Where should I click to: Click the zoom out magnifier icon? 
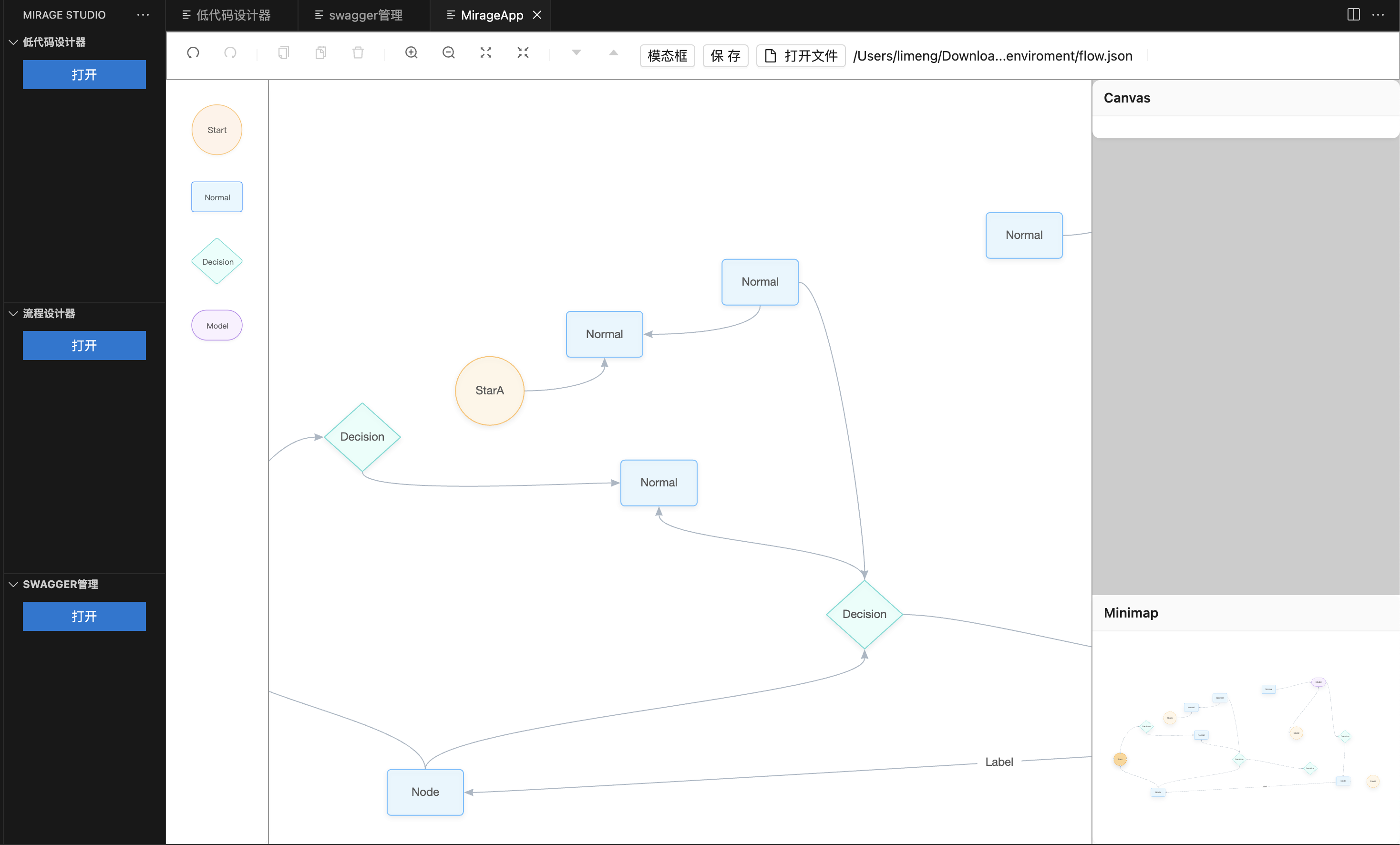(x=449, y=53)
